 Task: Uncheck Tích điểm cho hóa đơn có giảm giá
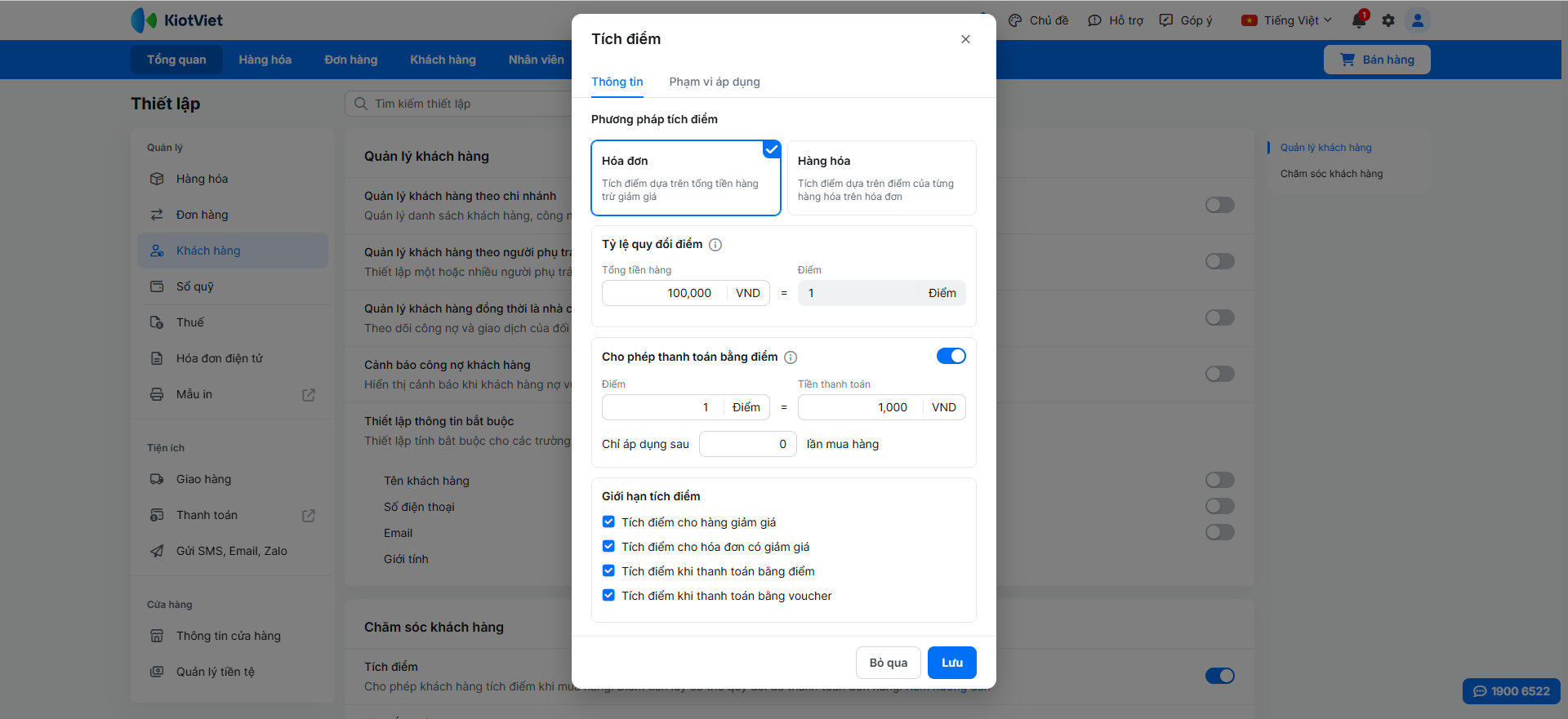click(x=608, y=547)
